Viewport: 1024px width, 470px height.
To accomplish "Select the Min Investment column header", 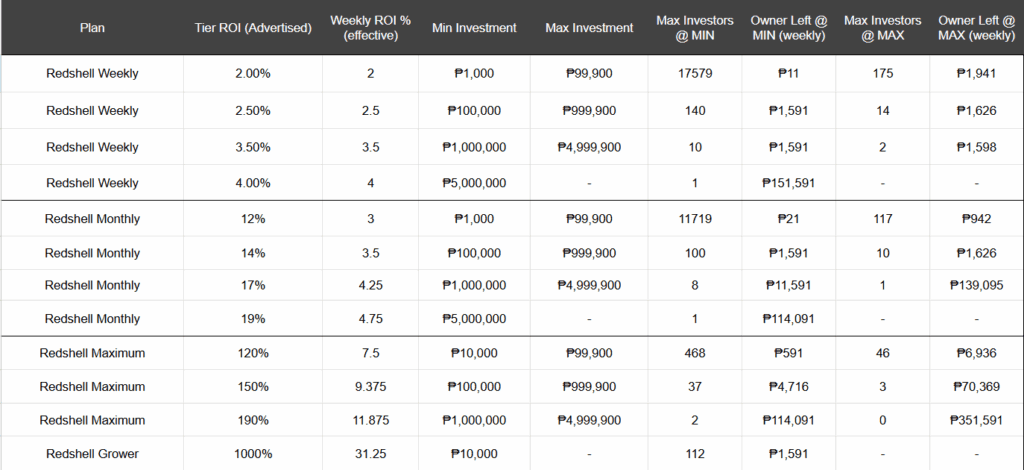I will click(x=474, y=28).
